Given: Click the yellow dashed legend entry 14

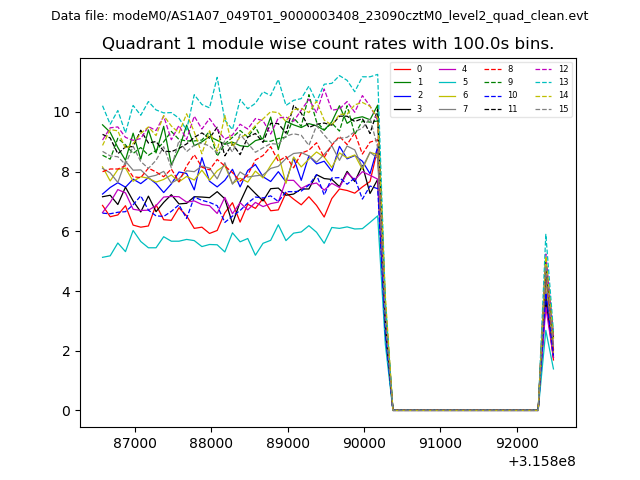Looking at the screenshot, I should tap(543, 95).
